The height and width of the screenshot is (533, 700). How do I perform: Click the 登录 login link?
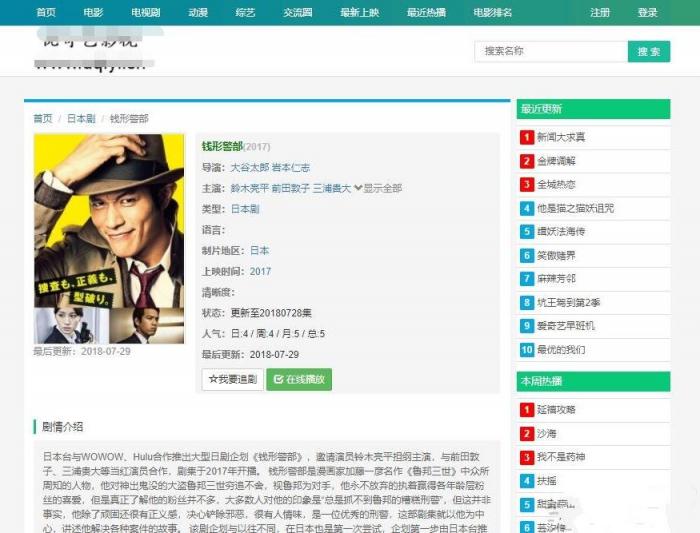tap(647, 13)
